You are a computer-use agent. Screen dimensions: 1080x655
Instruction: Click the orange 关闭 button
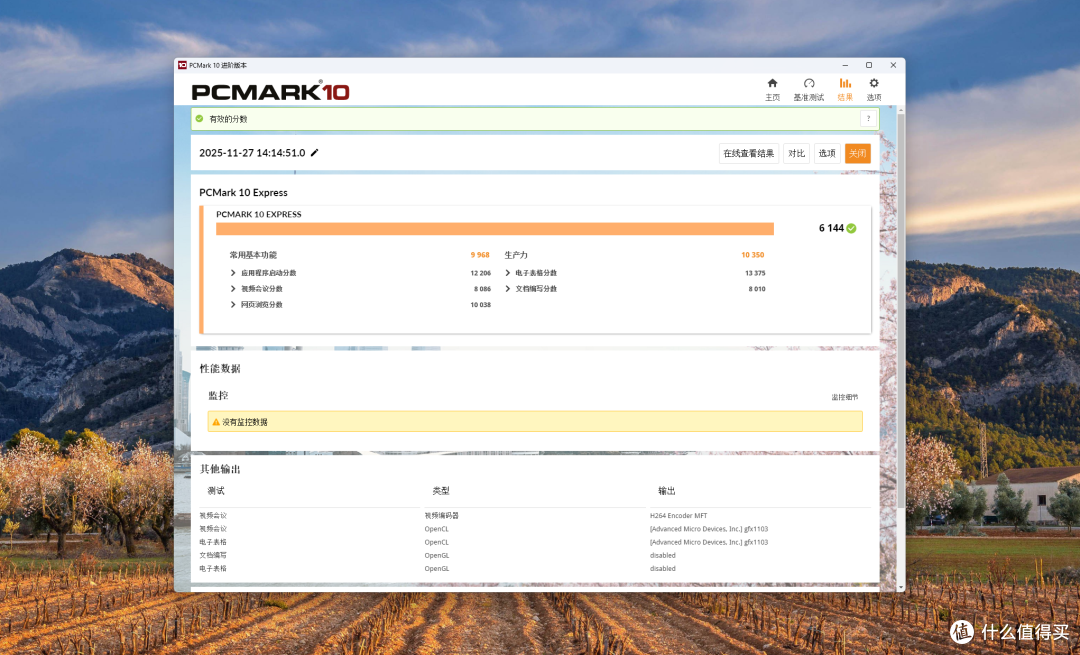tap(858, 153)
